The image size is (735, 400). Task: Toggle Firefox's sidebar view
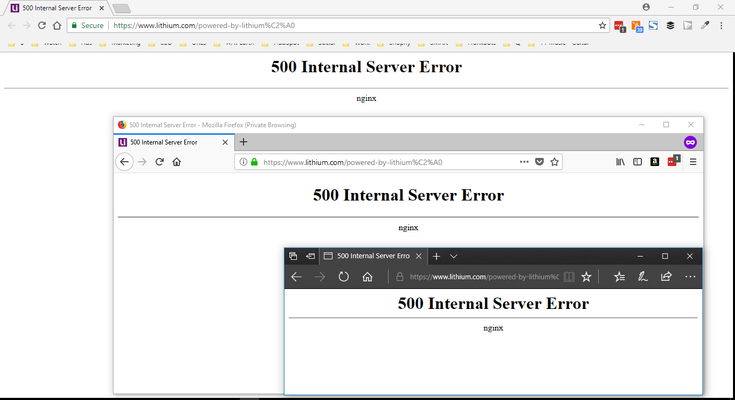pos(638,162)
